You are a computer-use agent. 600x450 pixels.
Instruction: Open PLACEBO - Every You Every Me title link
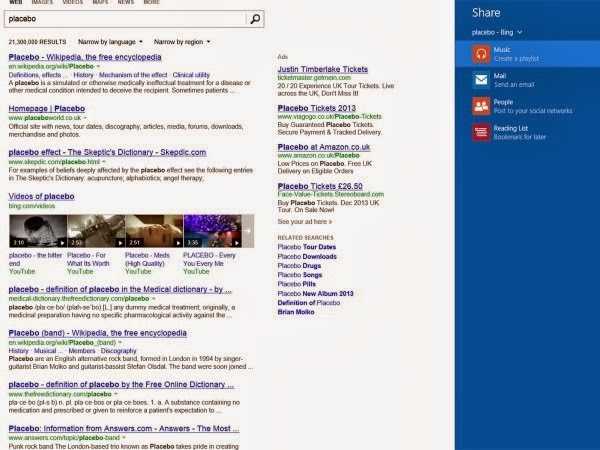pyautogui.click(x=209, y=259)
